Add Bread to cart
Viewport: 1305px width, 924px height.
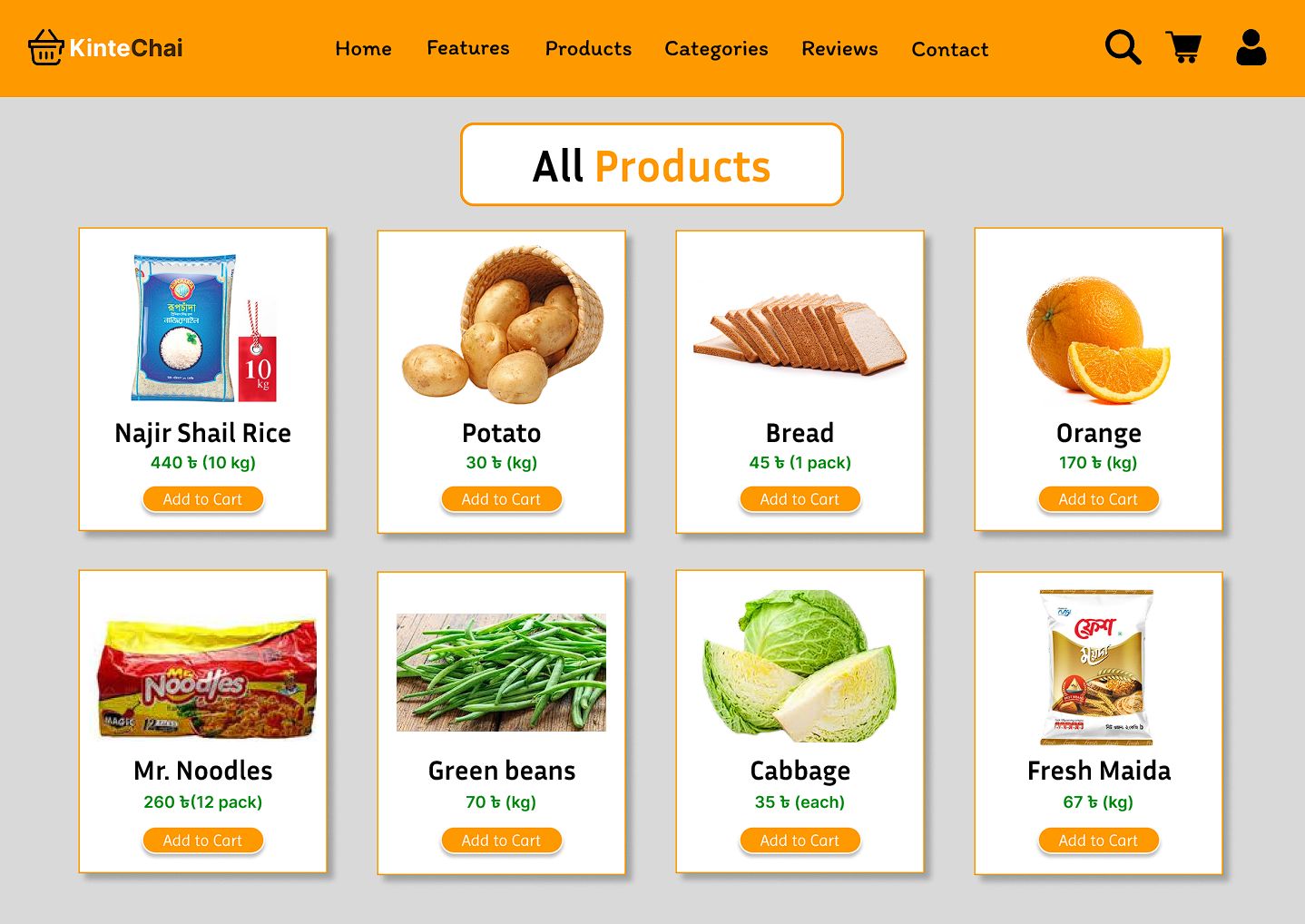pyautogui.click(x=800, y=499)
